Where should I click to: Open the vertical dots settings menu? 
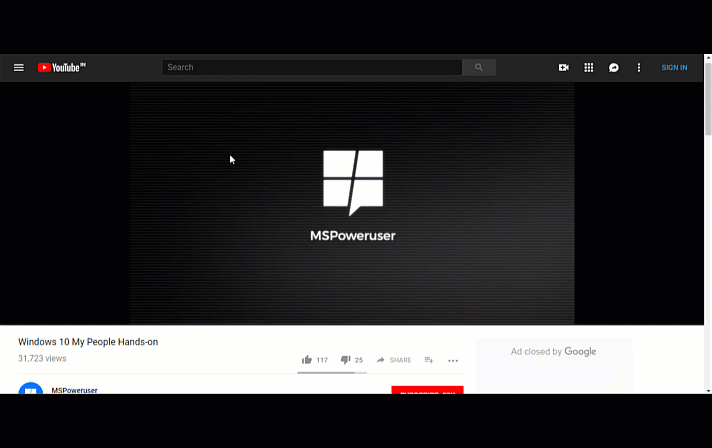click(x=638, y=68)
